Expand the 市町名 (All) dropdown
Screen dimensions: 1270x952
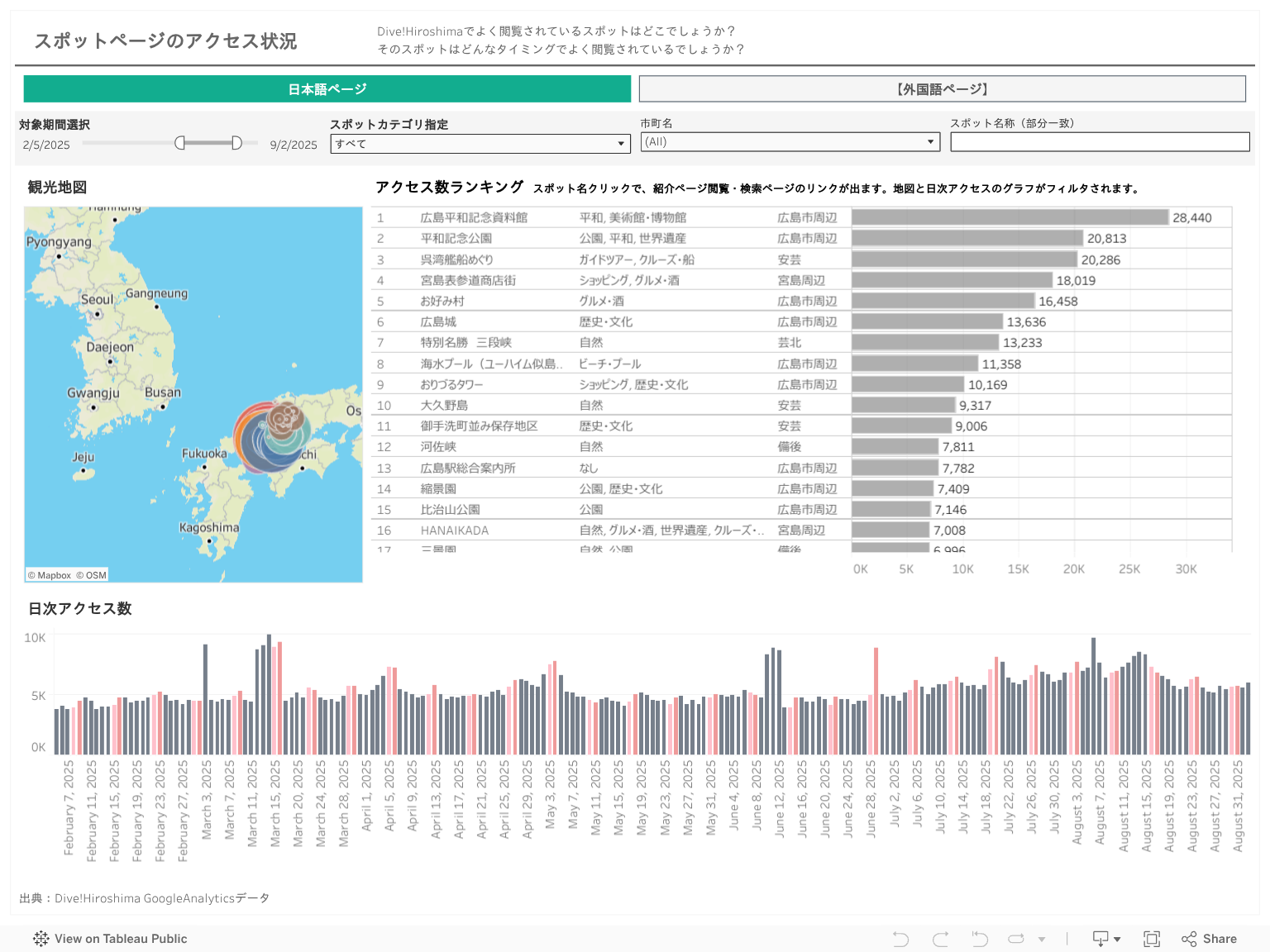pyautogui.click(x=790, y=142)
